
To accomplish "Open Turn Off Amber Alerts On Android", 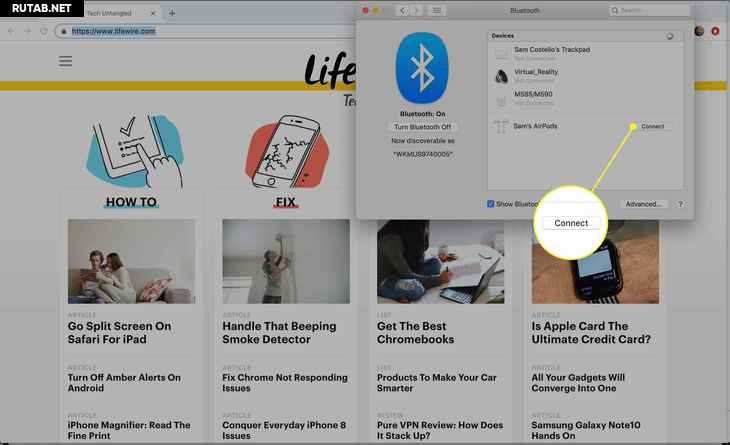I will point(124,383).
